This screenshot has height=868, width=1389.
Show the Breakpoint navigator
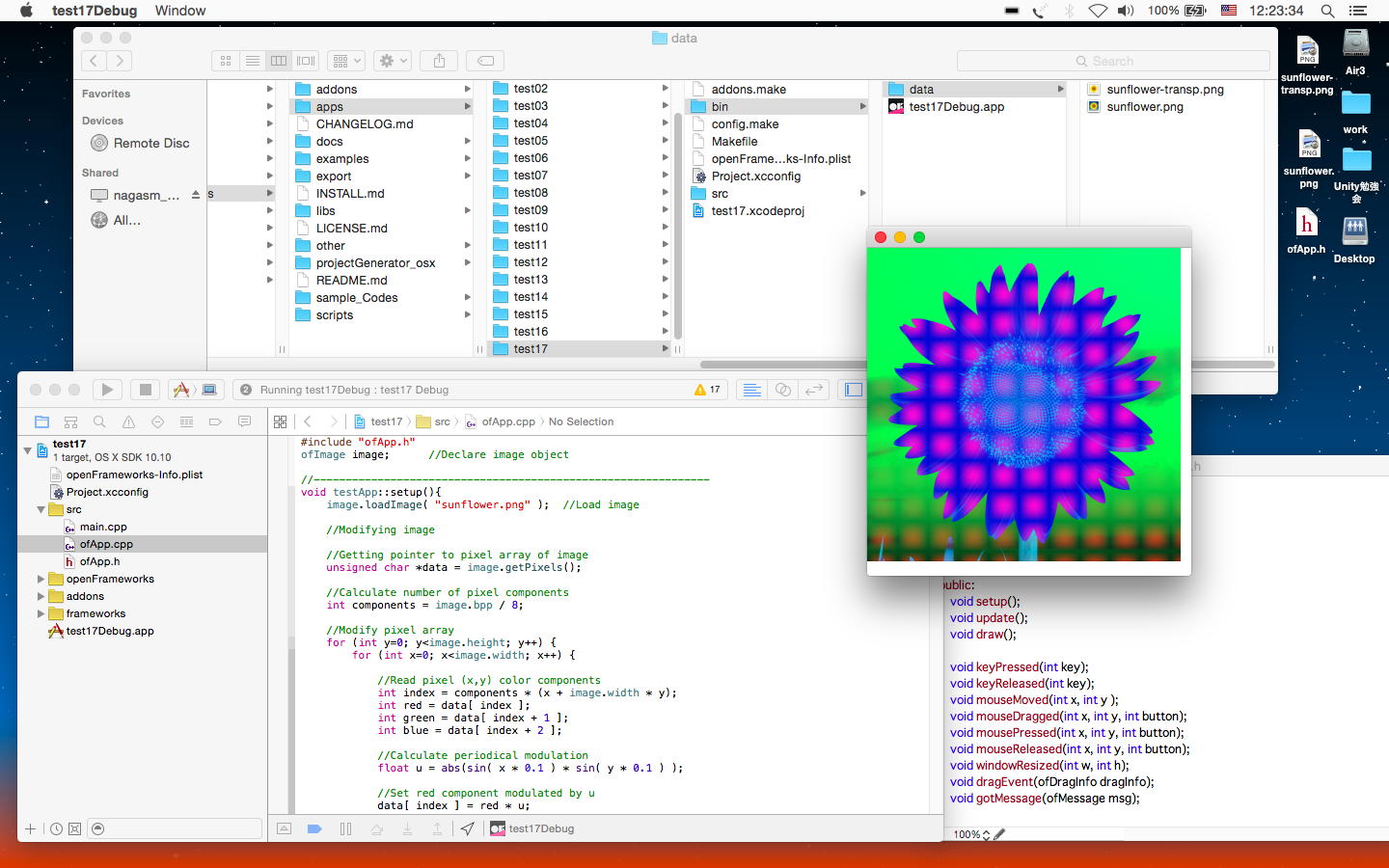215,421
